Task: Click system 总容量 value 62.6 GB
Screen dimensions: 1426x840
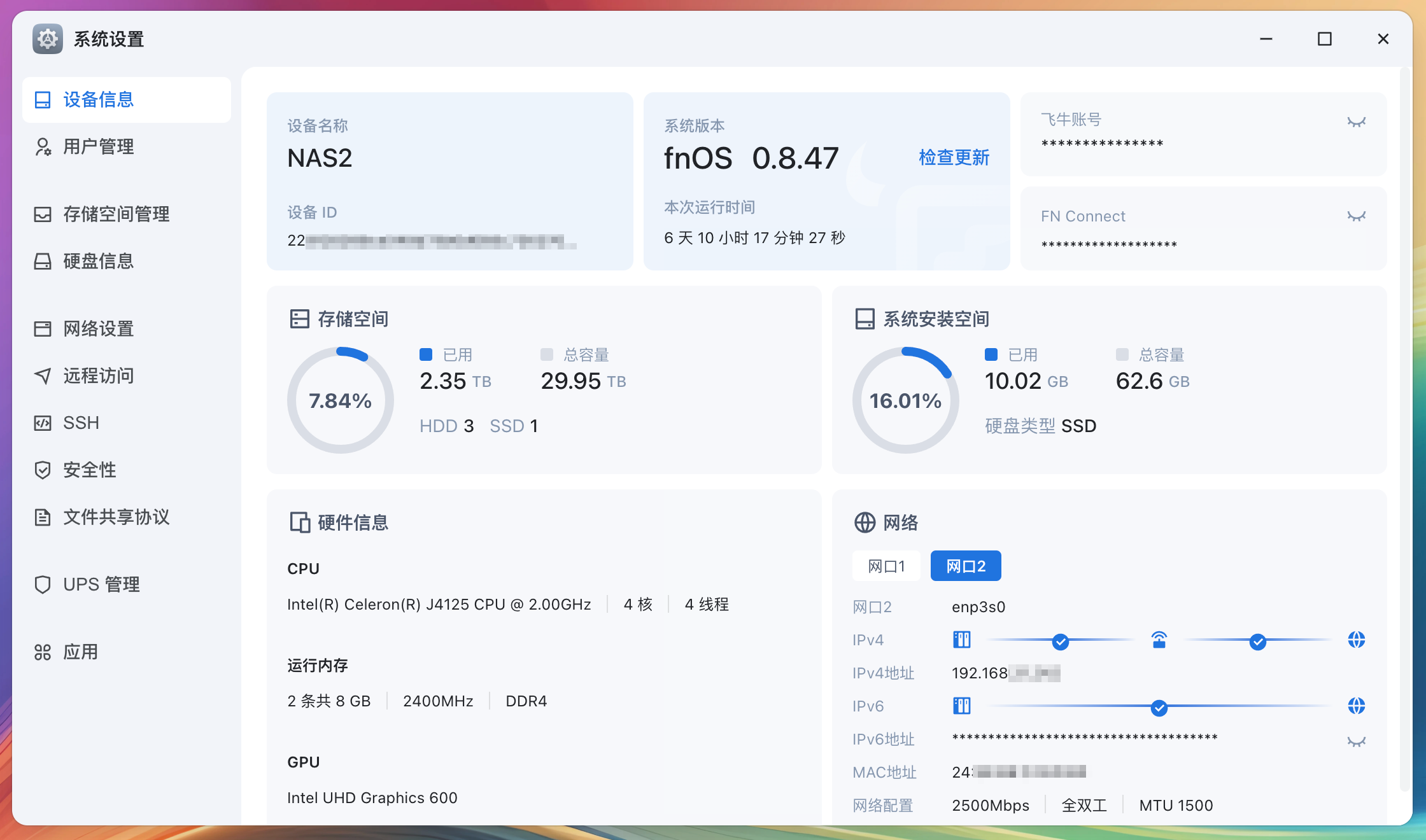Action: [x=1152, y=381]
